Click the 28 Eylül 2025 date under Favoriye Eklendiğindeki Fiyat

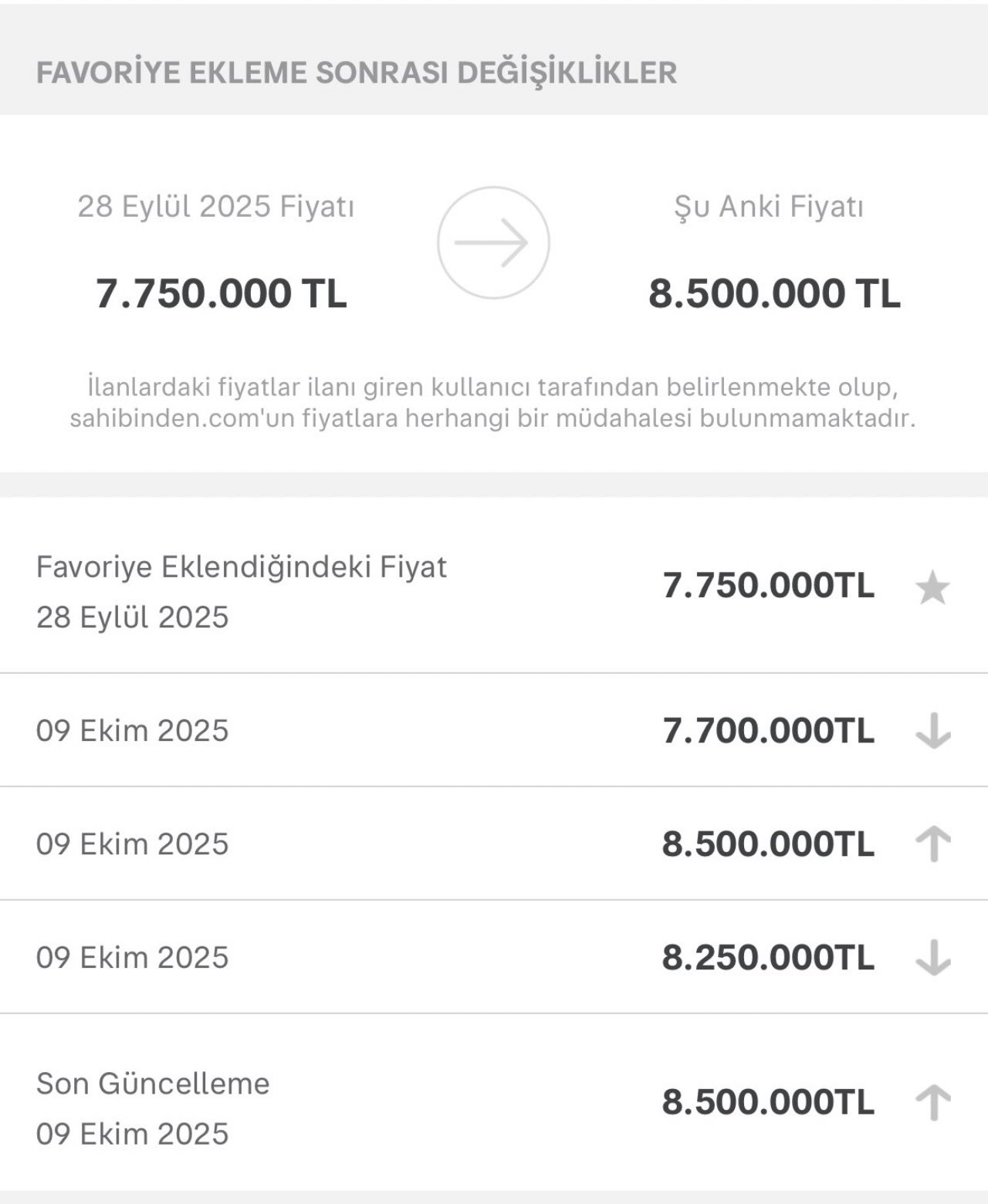(x=133, y=617)
